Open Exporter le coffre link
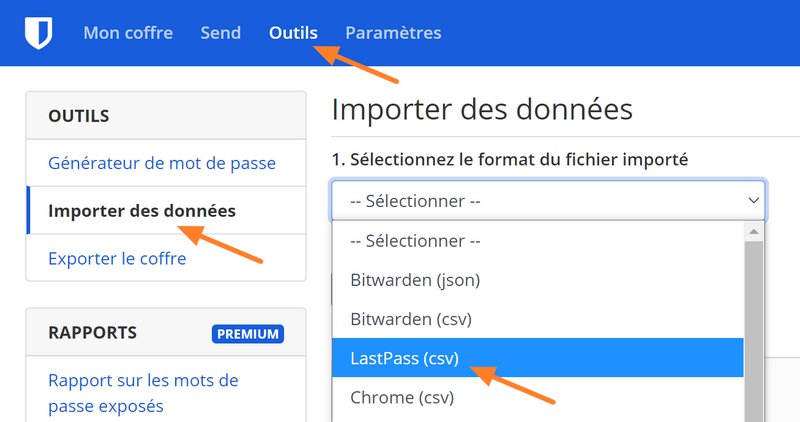Image resolution: width=800 pixels, height=422 pixels. click(x=117, y=259)
